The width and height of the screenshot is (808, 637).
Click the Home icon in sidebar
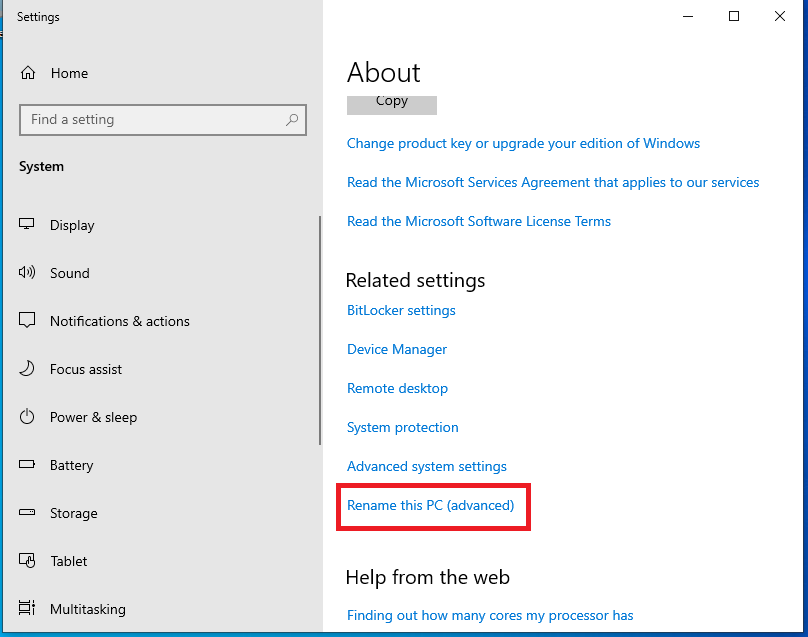click(x=28, y=73)
